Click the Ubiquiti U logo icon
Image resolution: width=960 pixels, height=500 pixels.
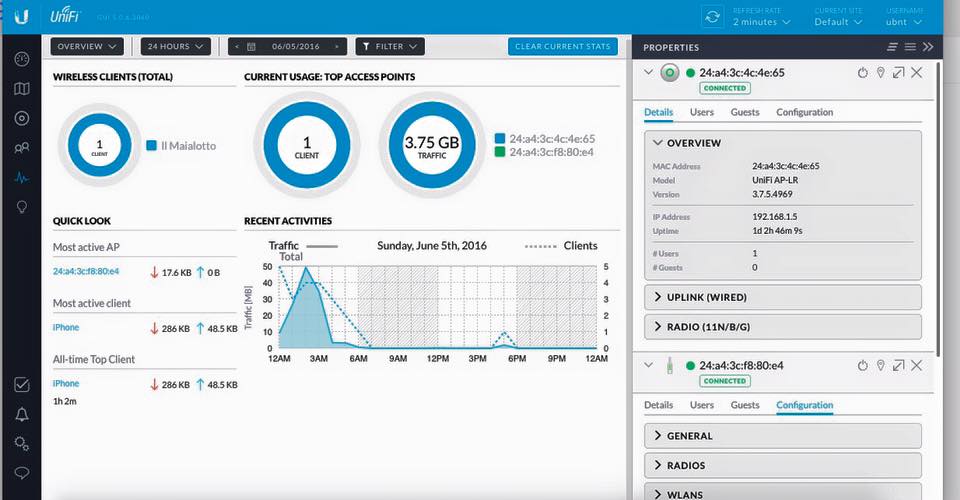(21, 17)
